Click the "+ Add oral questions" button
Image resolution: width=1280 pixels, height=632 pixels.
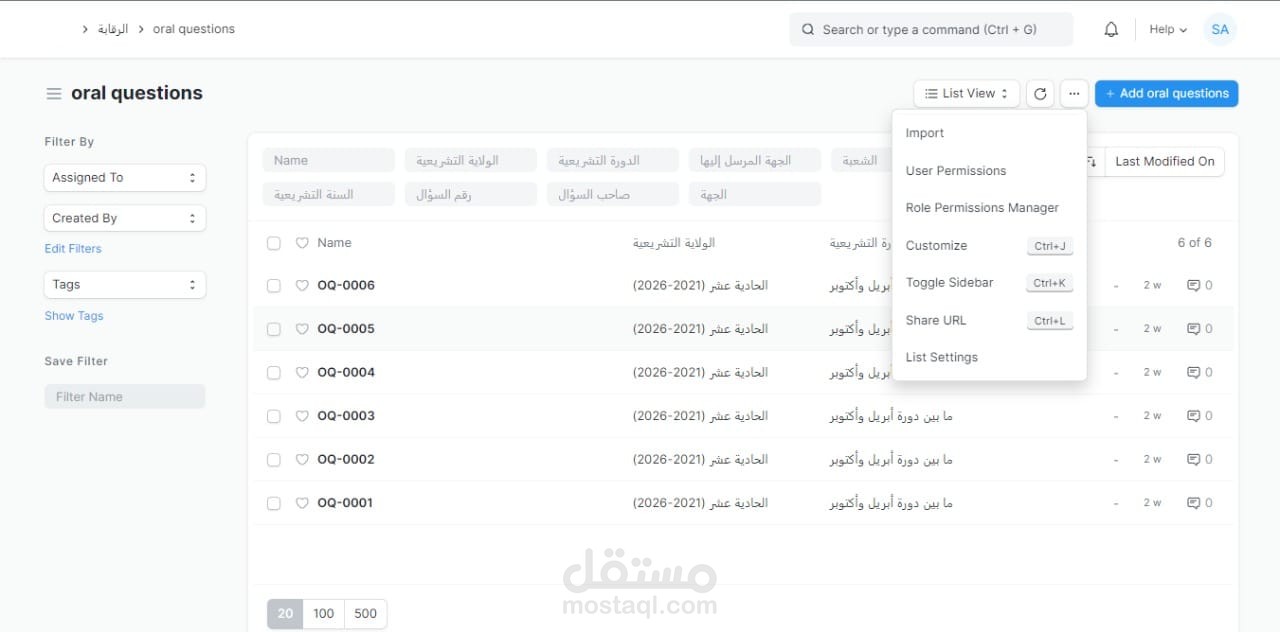pos(1166,93)
